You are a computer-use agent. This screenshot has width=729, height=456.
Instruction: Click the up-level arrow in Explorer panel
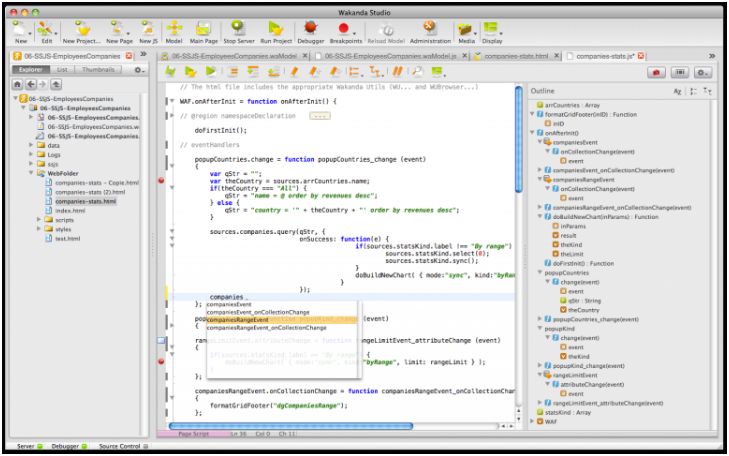56,84
